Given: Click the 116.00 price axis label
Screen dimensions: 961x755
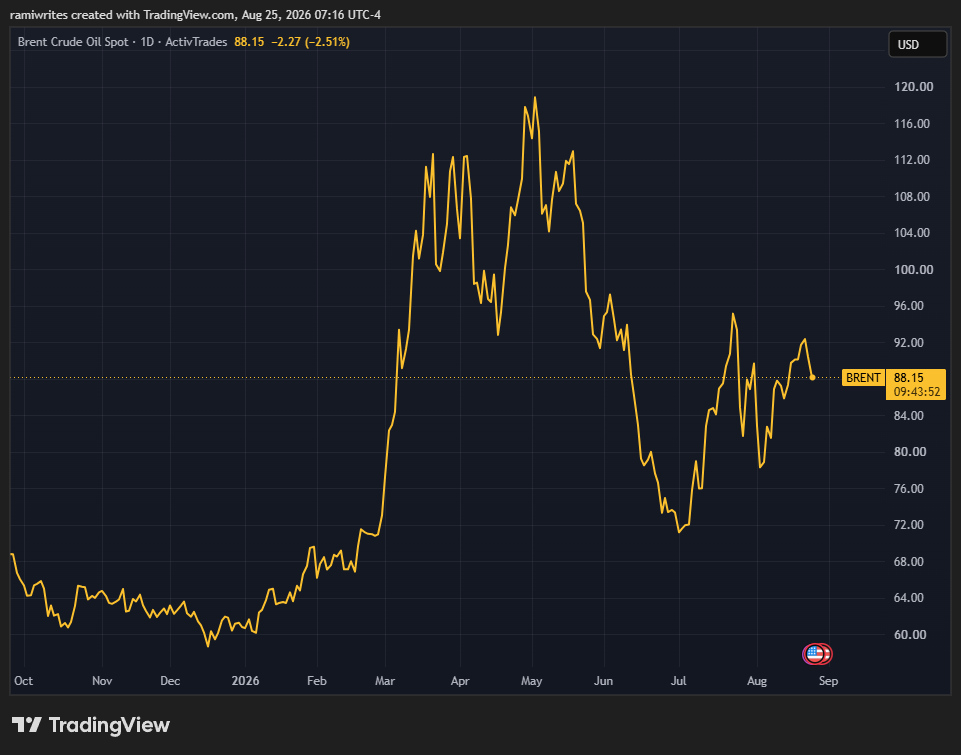Looking at the screenshot, I should point(912,123).
